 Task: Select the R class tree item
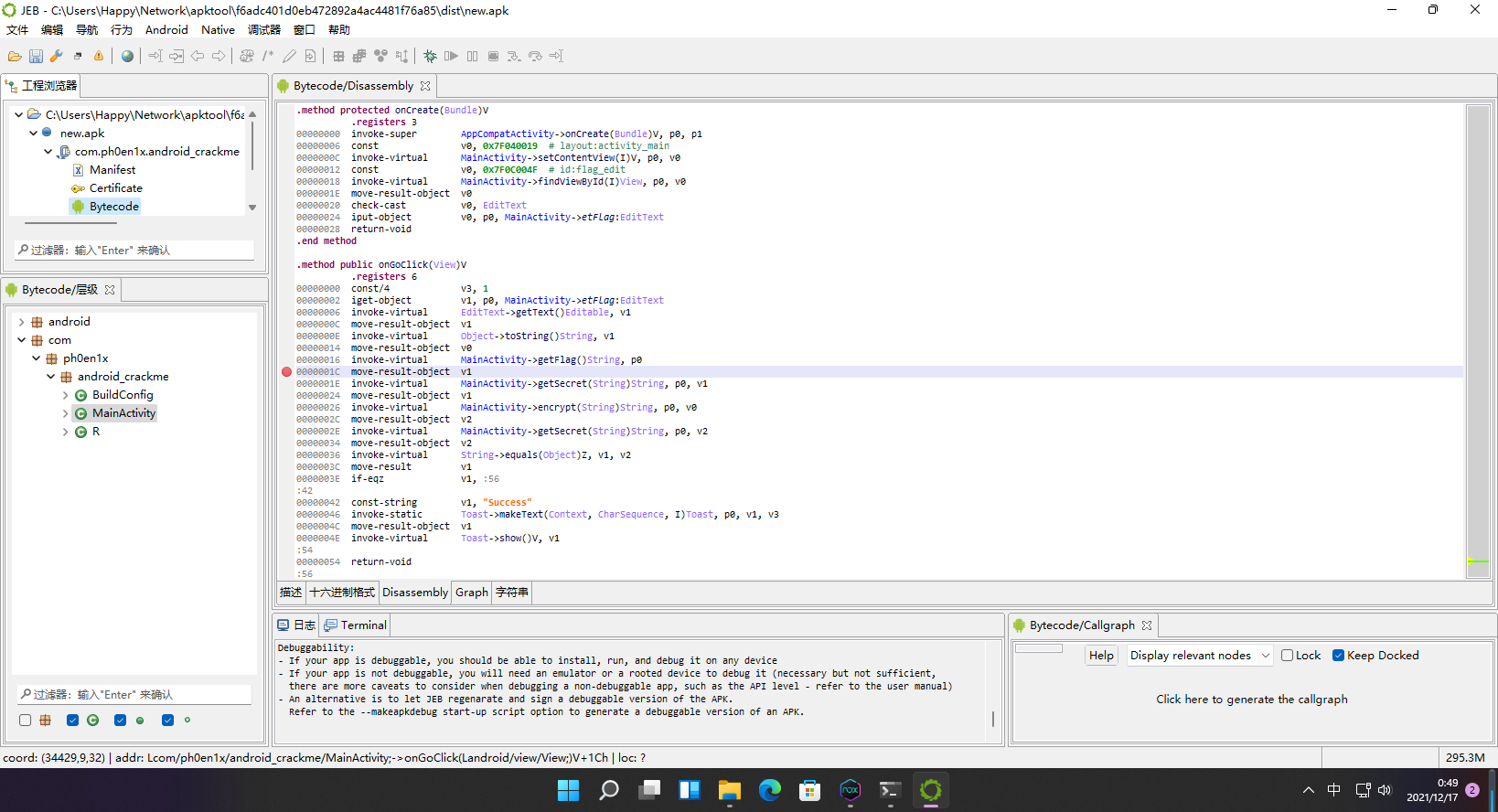(95, 432)
